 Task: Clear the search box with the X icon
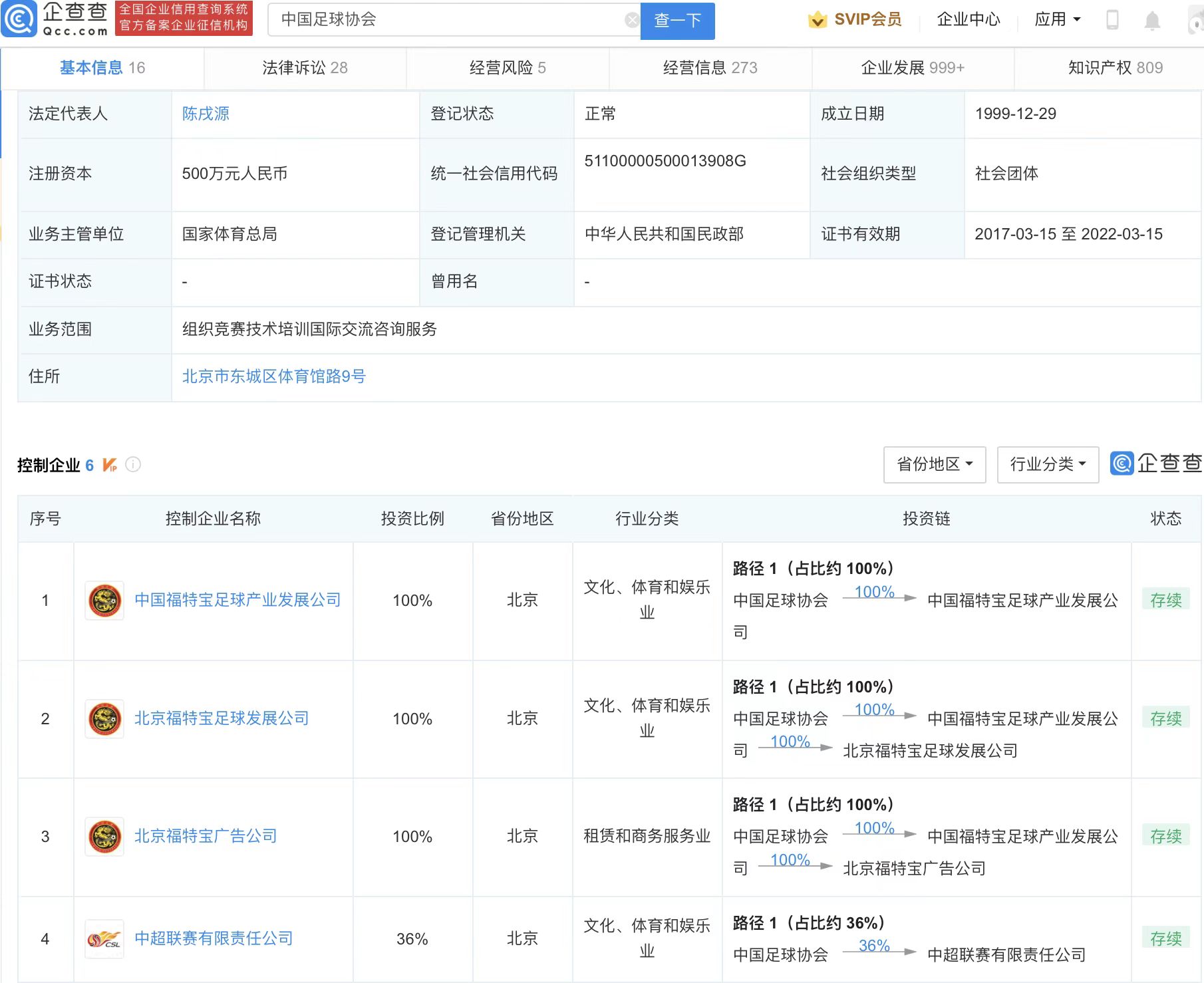pyautogui.click(x=632, y=21)
